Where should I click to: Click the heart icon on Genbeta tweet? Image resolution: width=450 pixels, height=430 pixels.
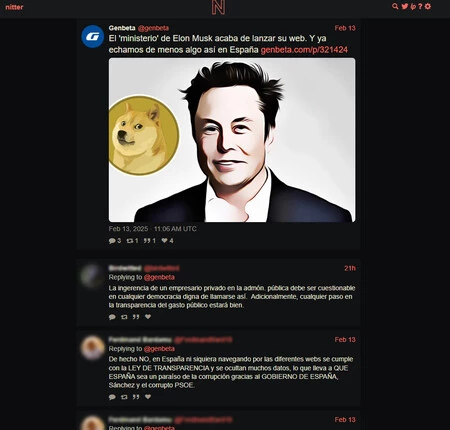[164, 240]
